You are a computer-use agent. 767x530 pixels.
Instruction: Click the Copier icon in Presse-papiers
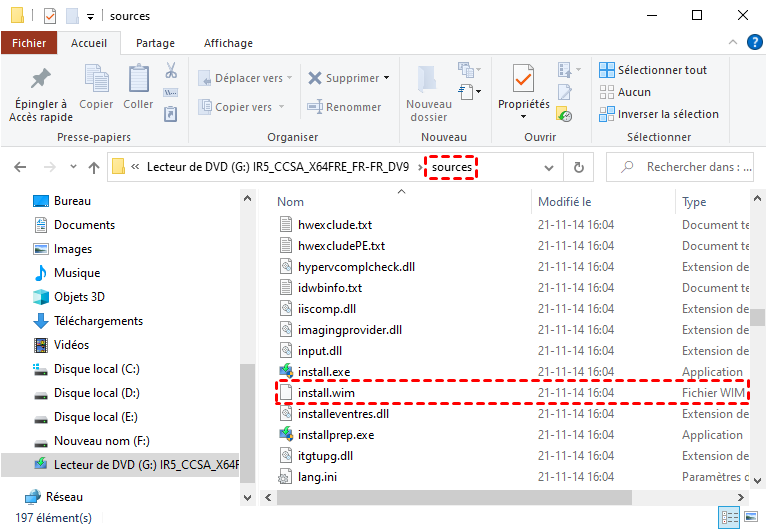coord(96,78)
